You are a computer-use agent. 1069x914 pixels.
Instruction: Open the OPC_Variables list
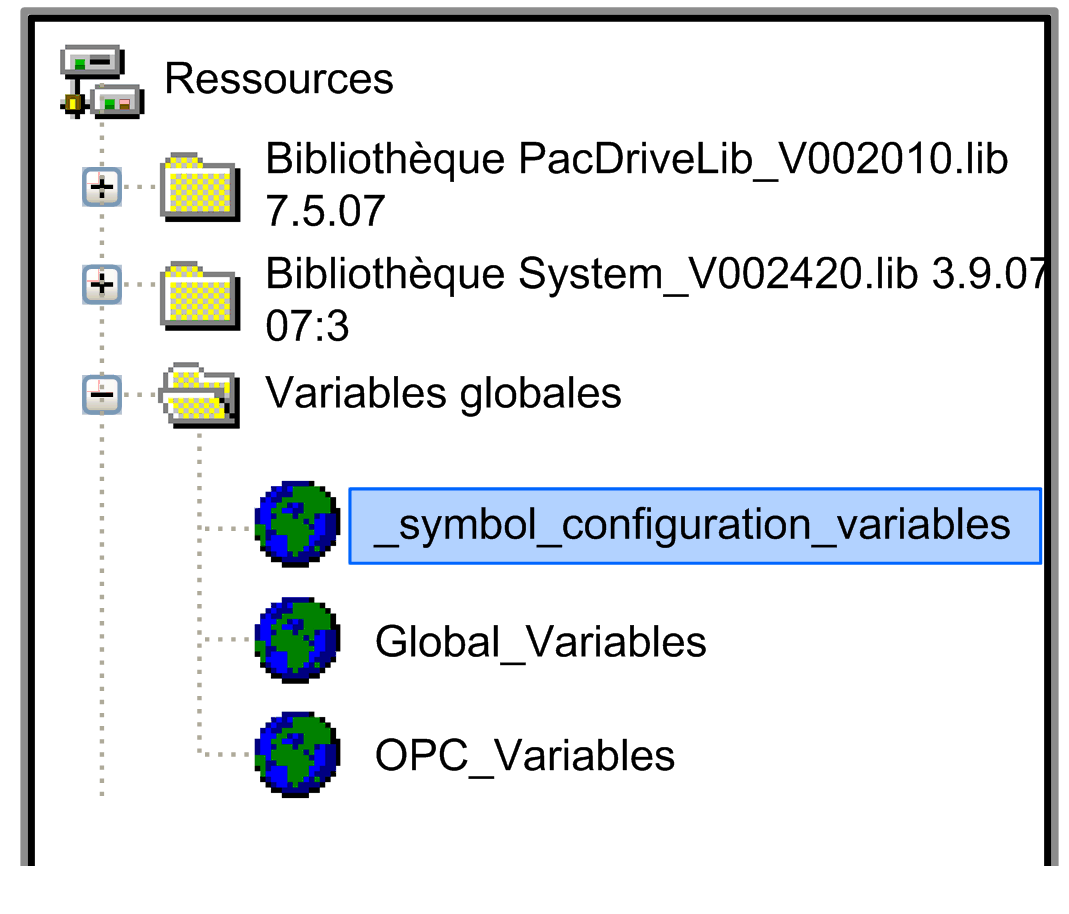coord(524,755)
